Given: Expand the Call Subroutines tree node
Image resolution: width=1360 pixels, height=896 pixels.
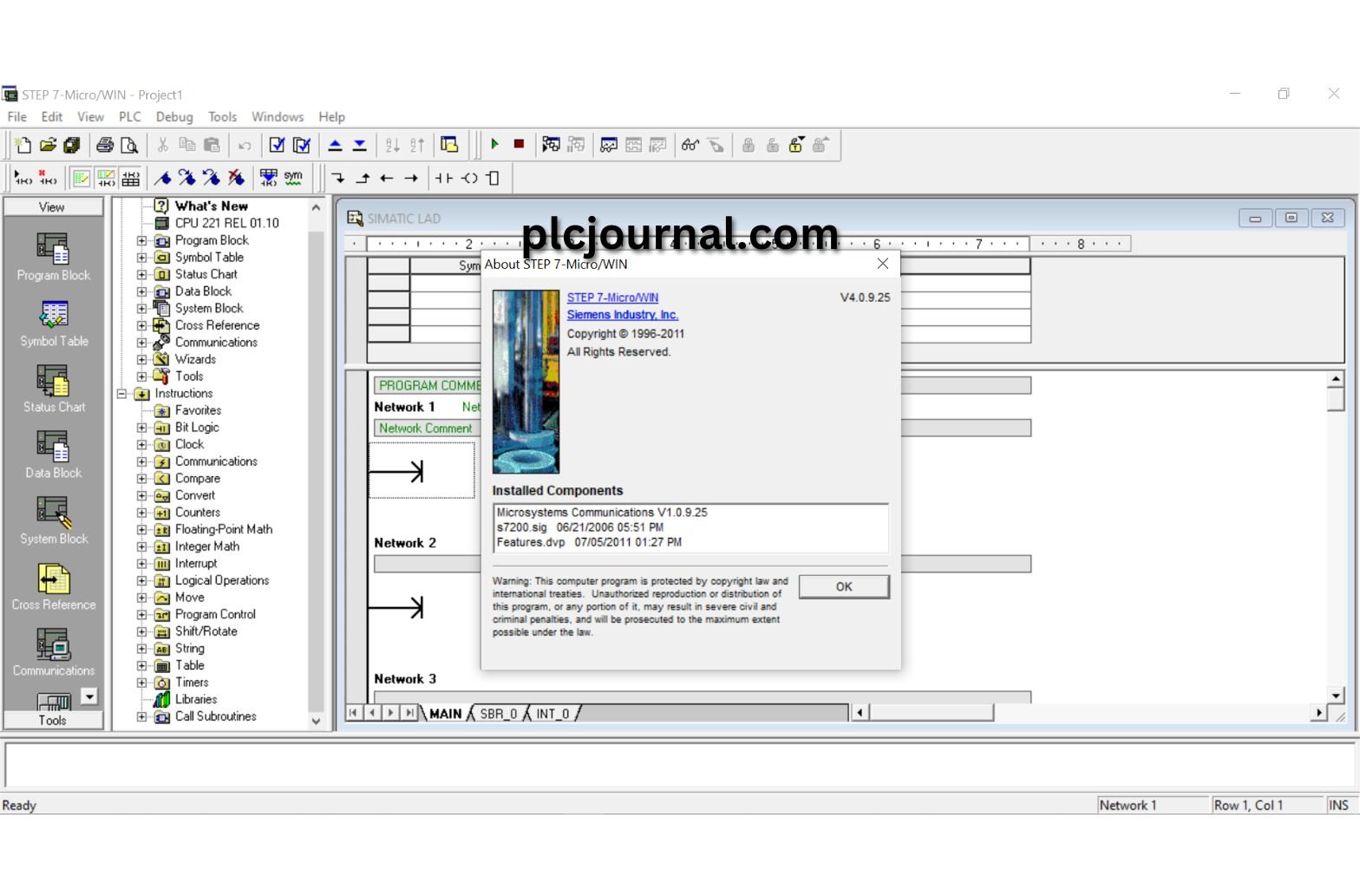Looking at the screenshot, I should pos(142,716).
